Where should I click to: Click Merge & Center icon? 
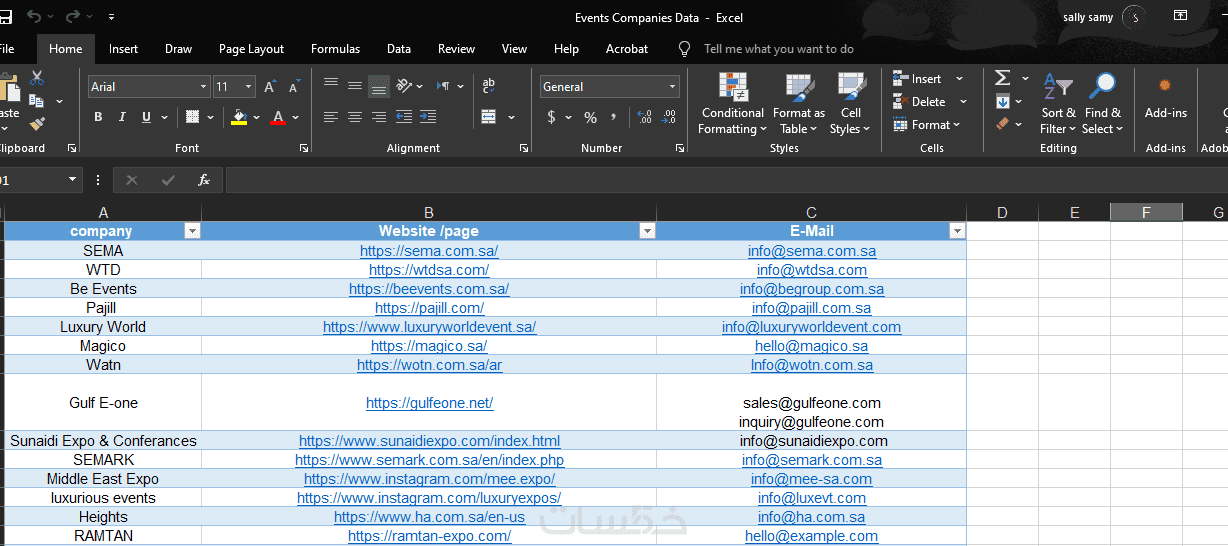[489, 117]
